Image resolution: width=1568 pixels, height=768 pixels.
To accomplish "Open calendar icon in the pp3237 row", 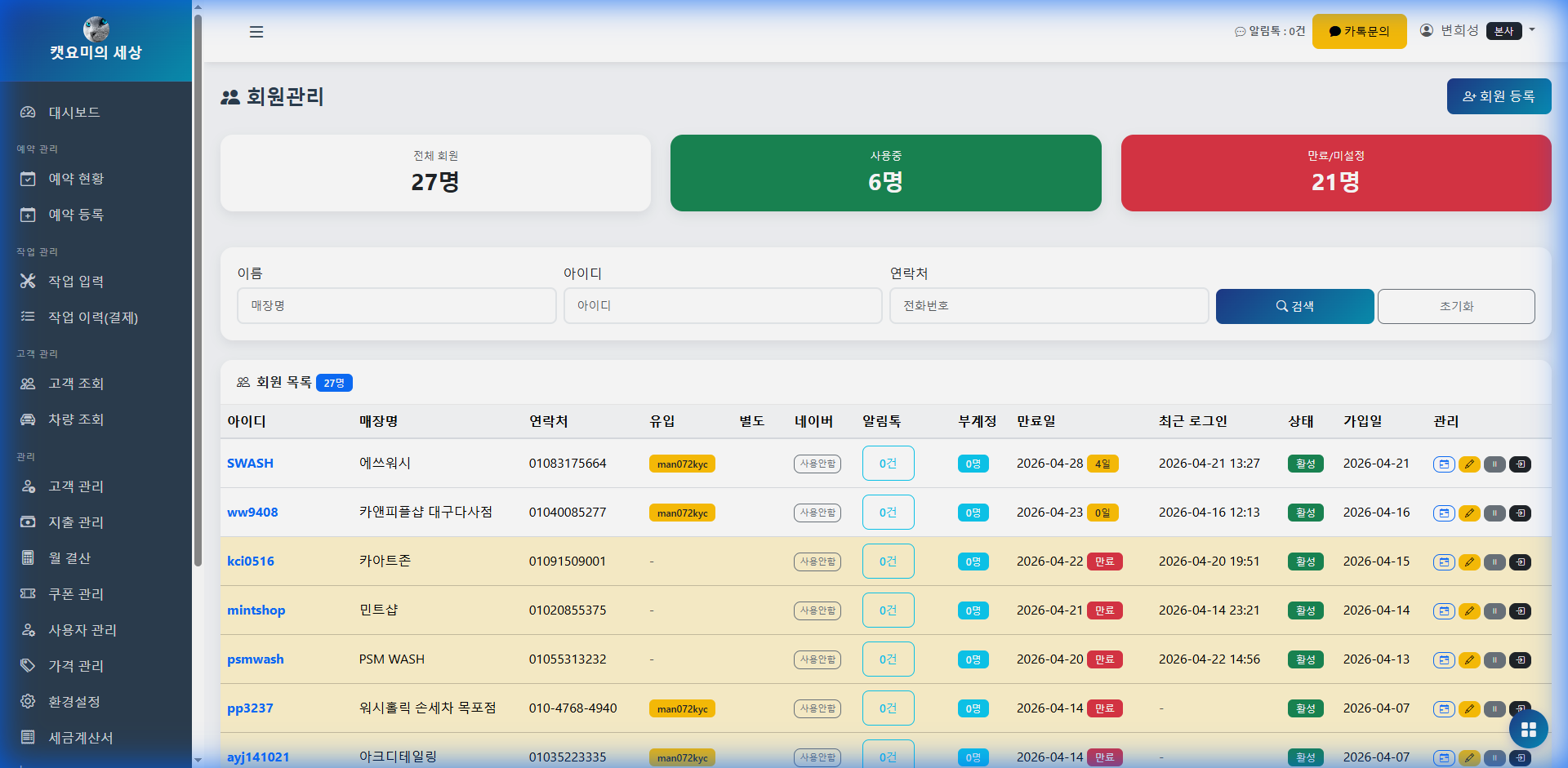I will point(1444,709).
